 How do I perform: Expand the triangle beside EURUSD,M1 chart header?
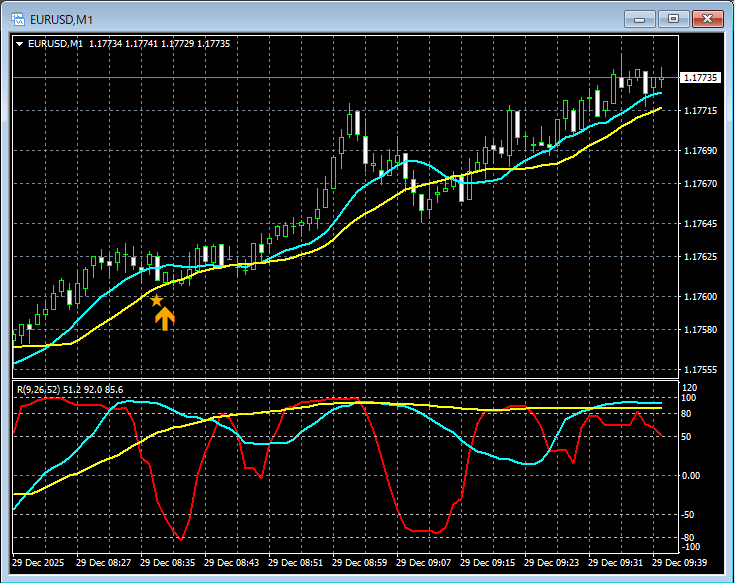point(20,44)
